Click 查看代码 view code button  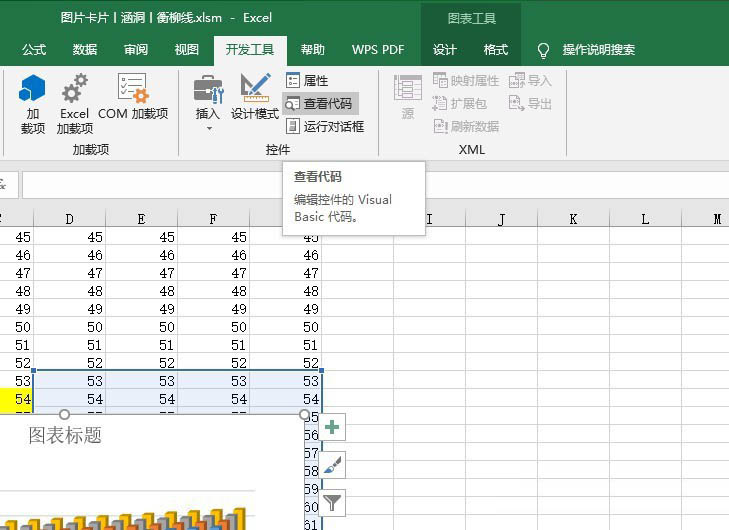(320, 104)
